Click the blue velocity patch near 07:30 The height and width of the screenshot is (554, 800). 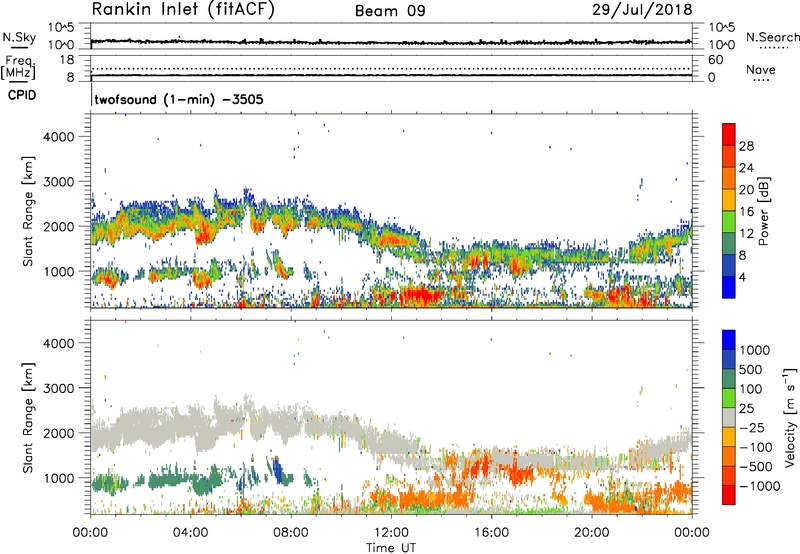pos(278,470)
